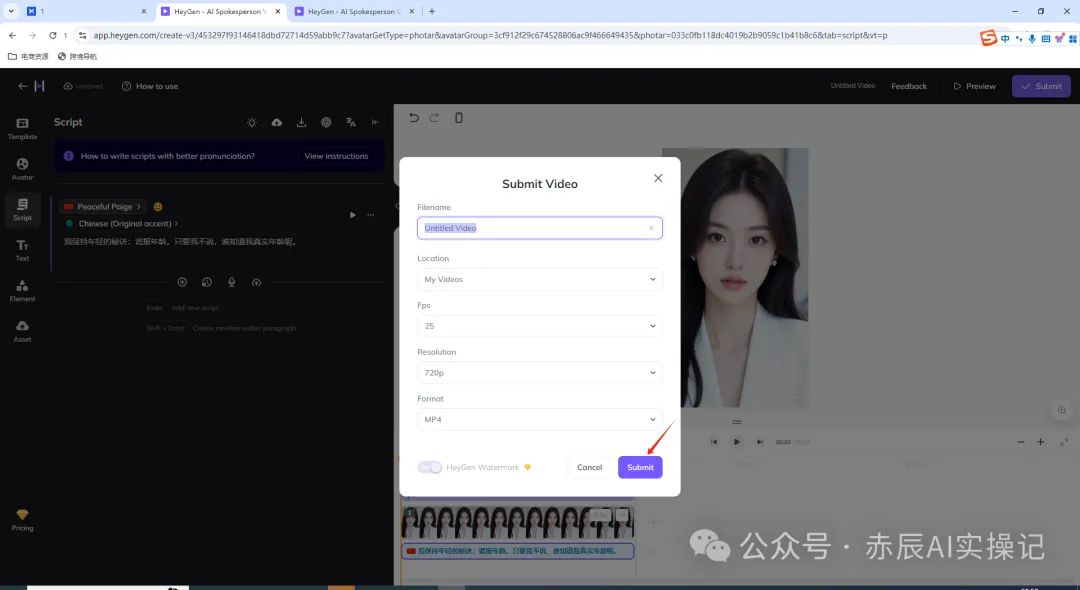Open the Format dropdown showing MP4
Screen dimensions: 1080x590
[539, 419]
